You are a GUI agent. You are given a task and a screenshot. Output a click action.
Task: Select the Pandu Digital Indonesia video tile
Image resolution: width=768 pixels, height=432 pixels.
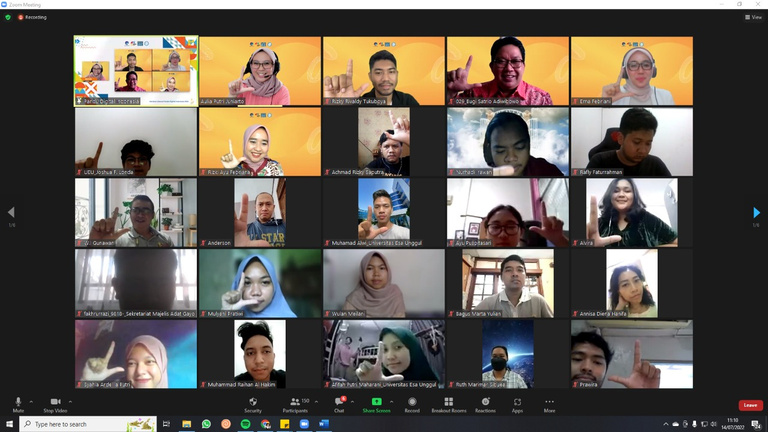click(135, 71)
